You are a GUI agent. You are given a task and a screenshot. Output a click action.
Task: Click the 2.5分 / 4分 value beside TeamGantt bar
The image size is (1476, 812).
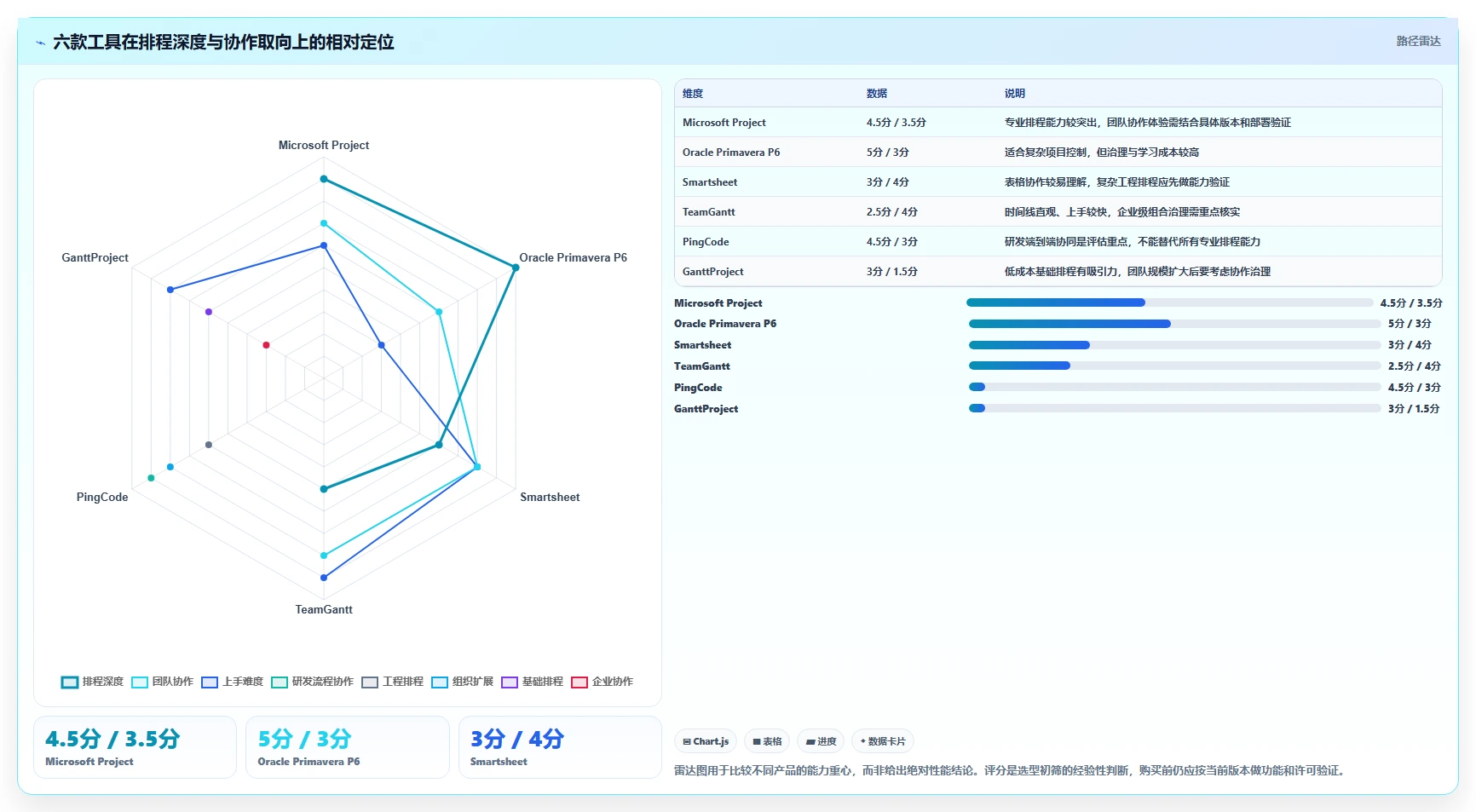1414,366
